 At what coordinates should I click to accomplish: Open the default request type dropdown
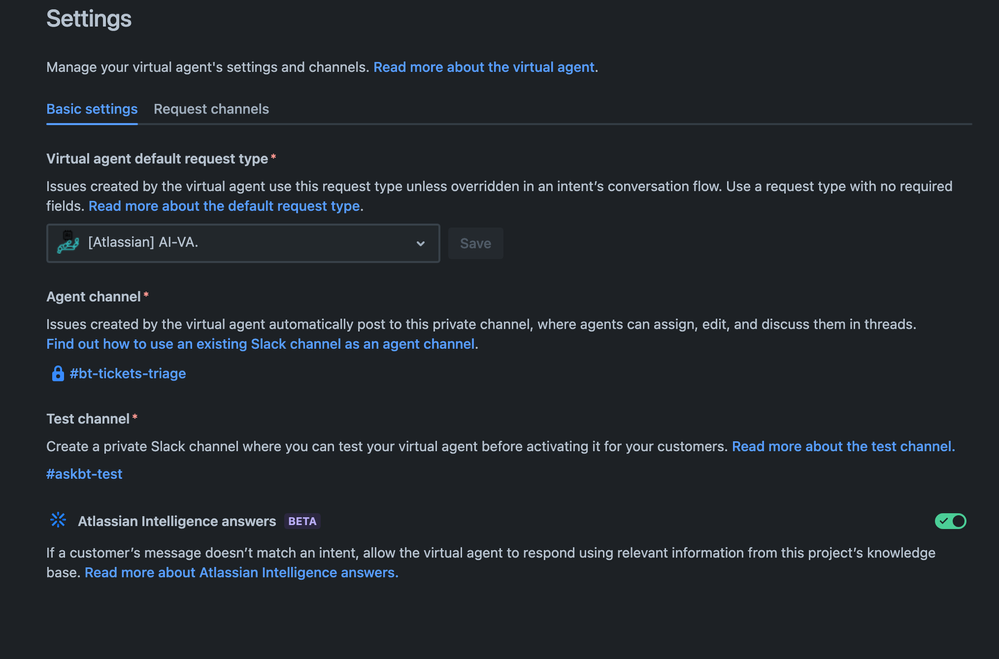243,243
